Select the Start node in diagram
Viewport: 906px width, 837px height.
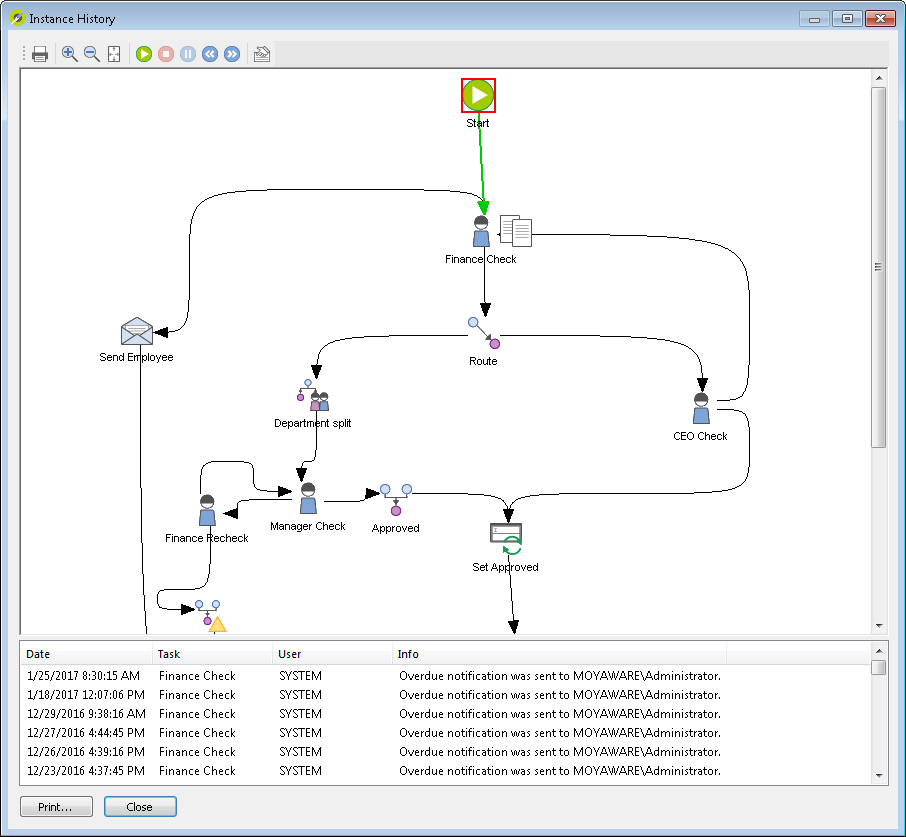(478, 95)
